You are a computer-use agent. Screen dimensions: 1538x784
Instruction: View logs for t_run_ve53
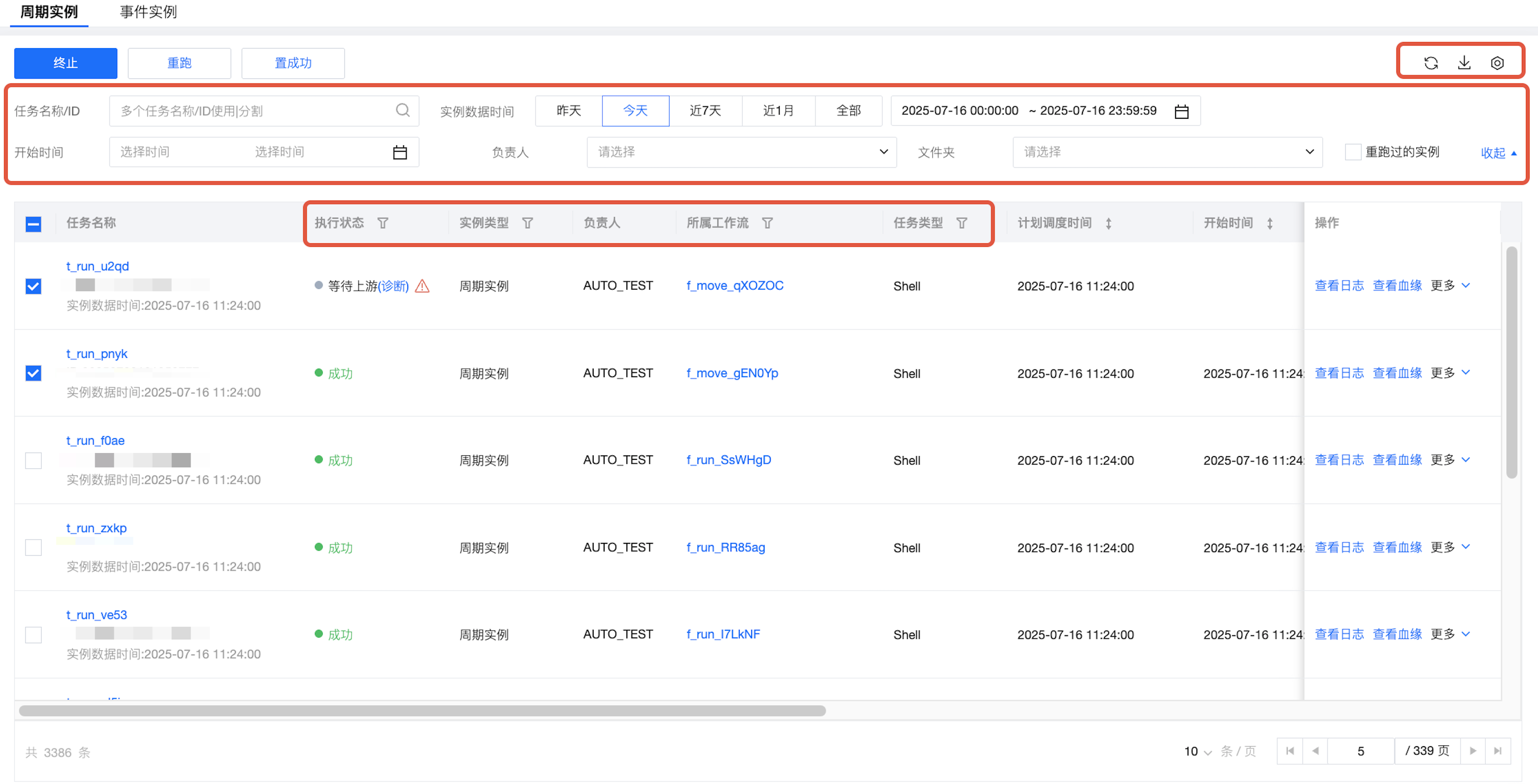pos(1339,634)
